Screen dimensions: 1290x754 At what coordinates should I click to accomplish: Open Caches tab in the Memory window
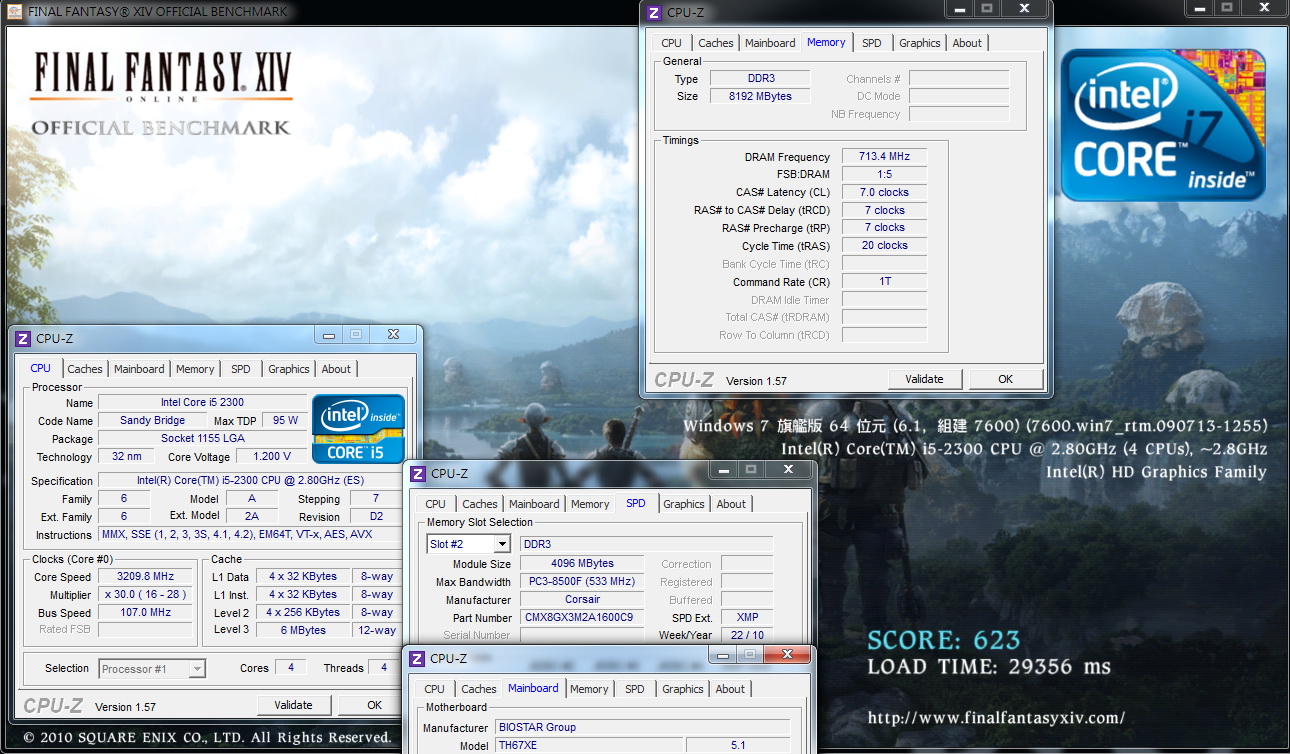pos(716,43)
